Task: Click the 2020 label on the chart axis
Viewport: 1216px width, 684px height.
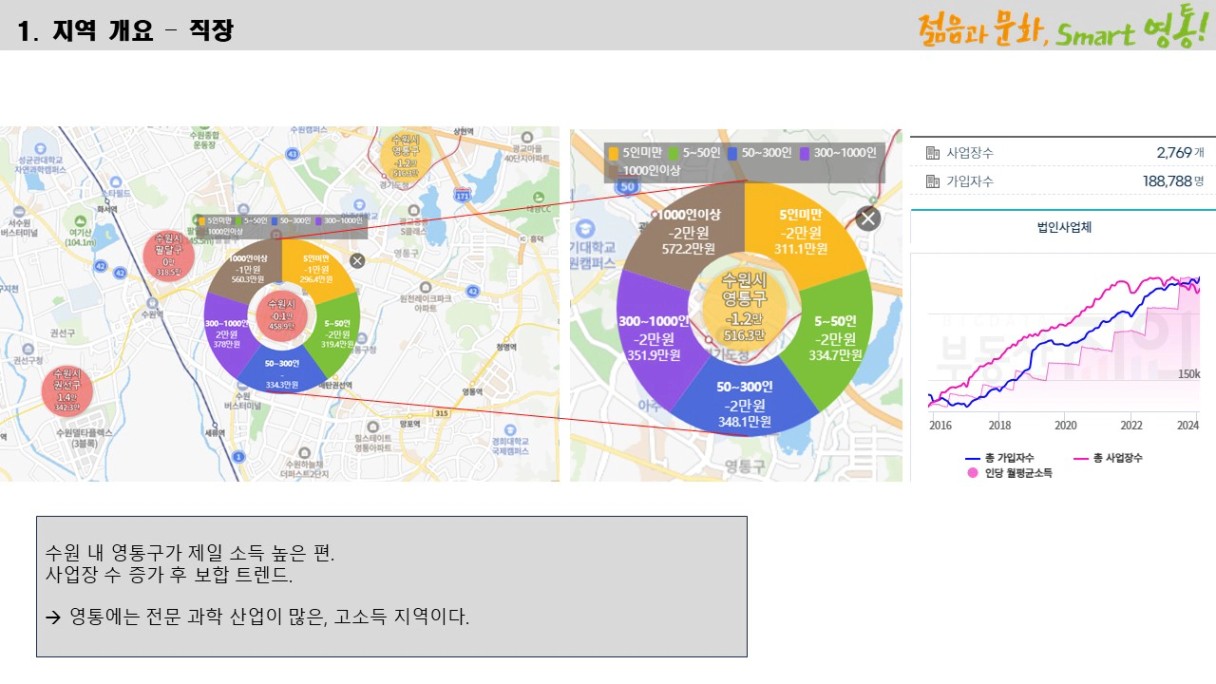Action: point(1065,425)
